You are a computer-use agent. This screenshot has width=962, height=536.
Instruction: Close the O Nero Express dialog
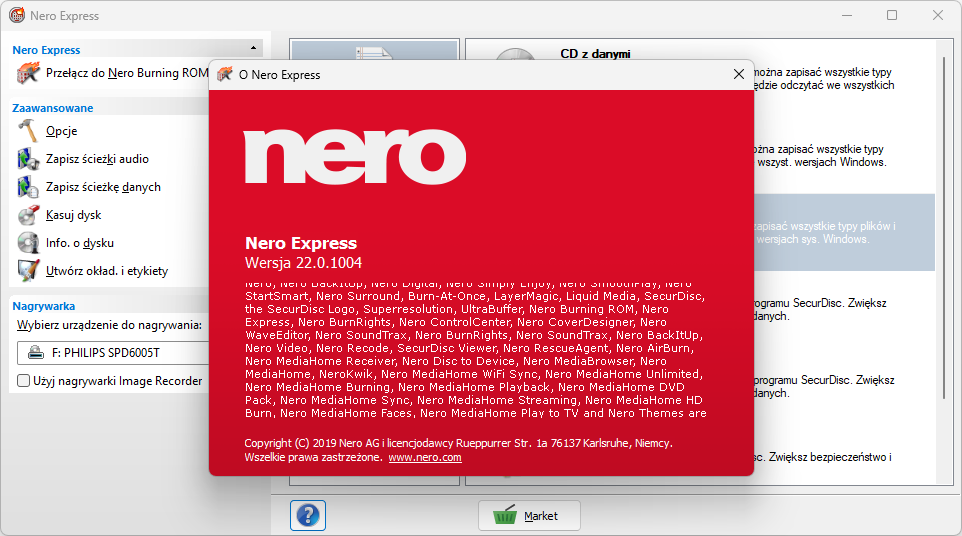pyautogui.click(x=739, y=74)
